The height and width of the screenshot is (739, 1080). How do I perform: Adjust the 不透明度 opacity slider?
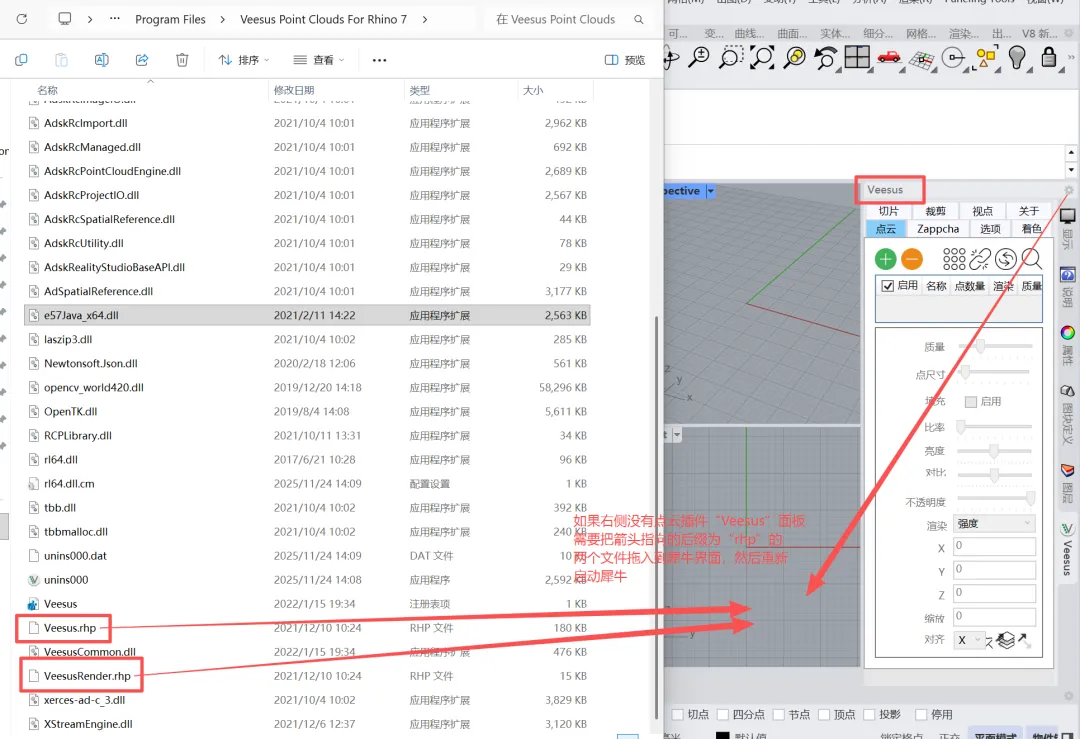point(997,497)
